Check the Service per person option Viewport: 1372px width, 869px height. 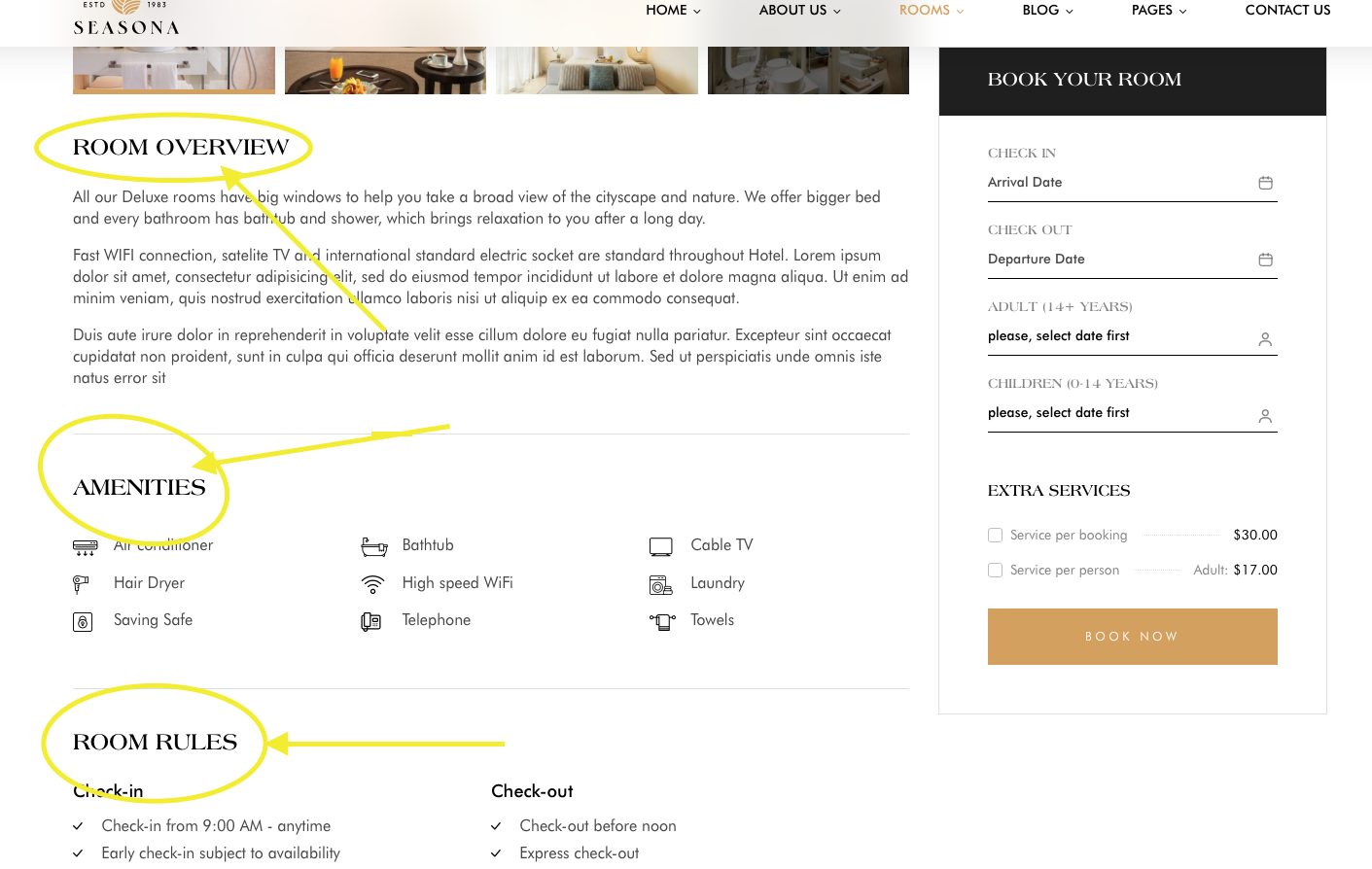coord(995,571)
